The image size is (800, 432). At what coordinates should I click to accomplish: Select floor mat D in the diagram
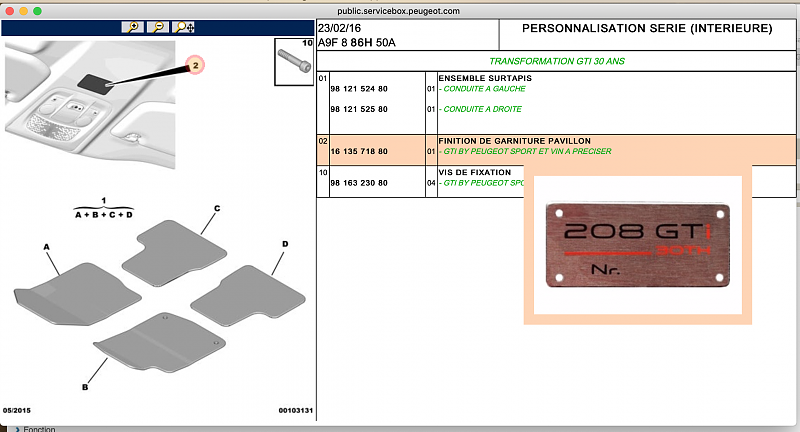[248, 295]
